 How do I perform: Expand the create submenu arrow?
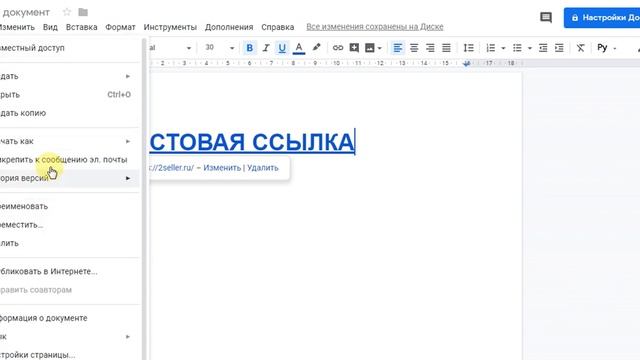pos(128,76)
